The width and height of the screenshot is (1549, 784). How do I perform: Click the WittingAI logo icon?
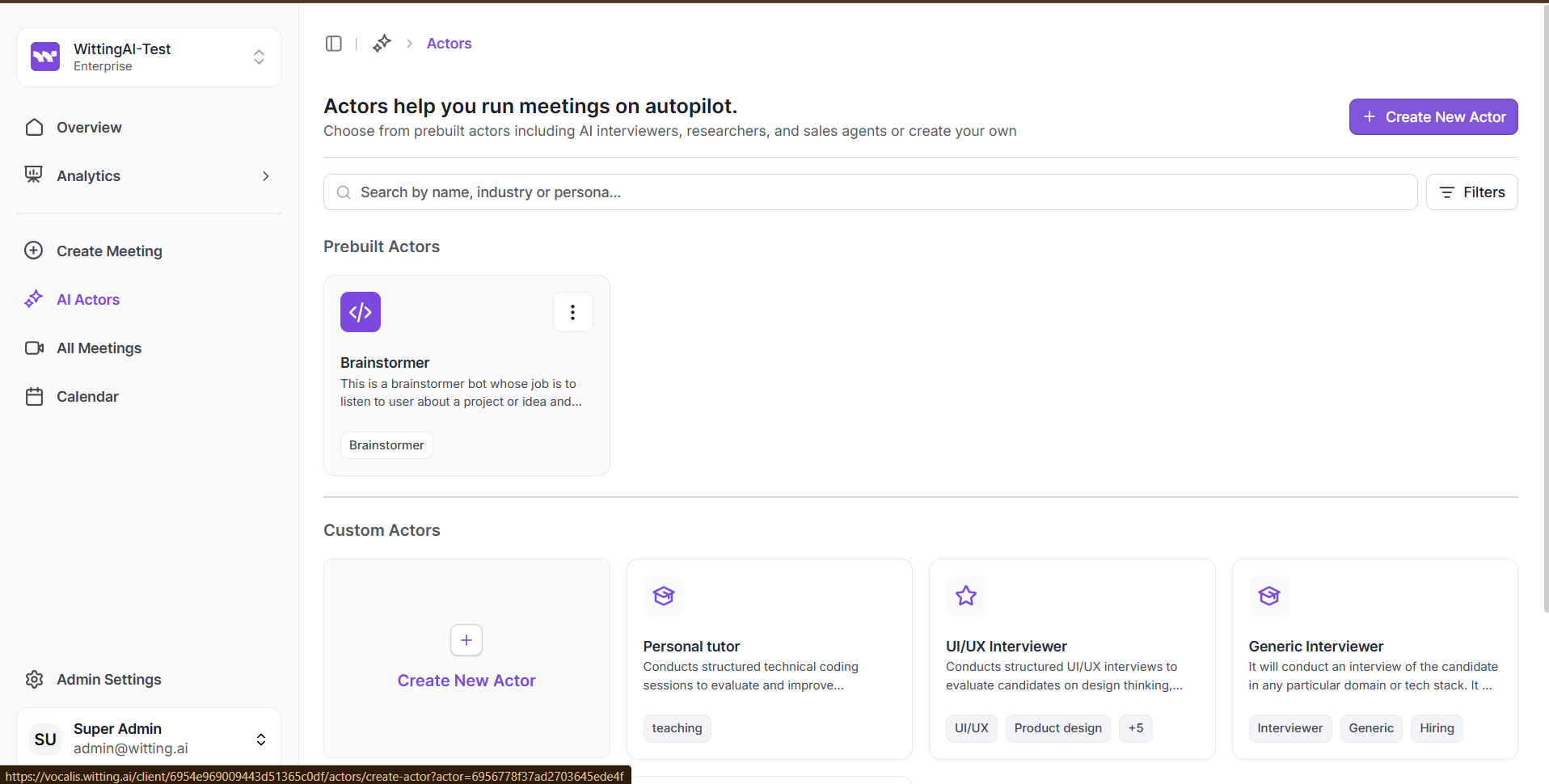(x=45, y=57)
